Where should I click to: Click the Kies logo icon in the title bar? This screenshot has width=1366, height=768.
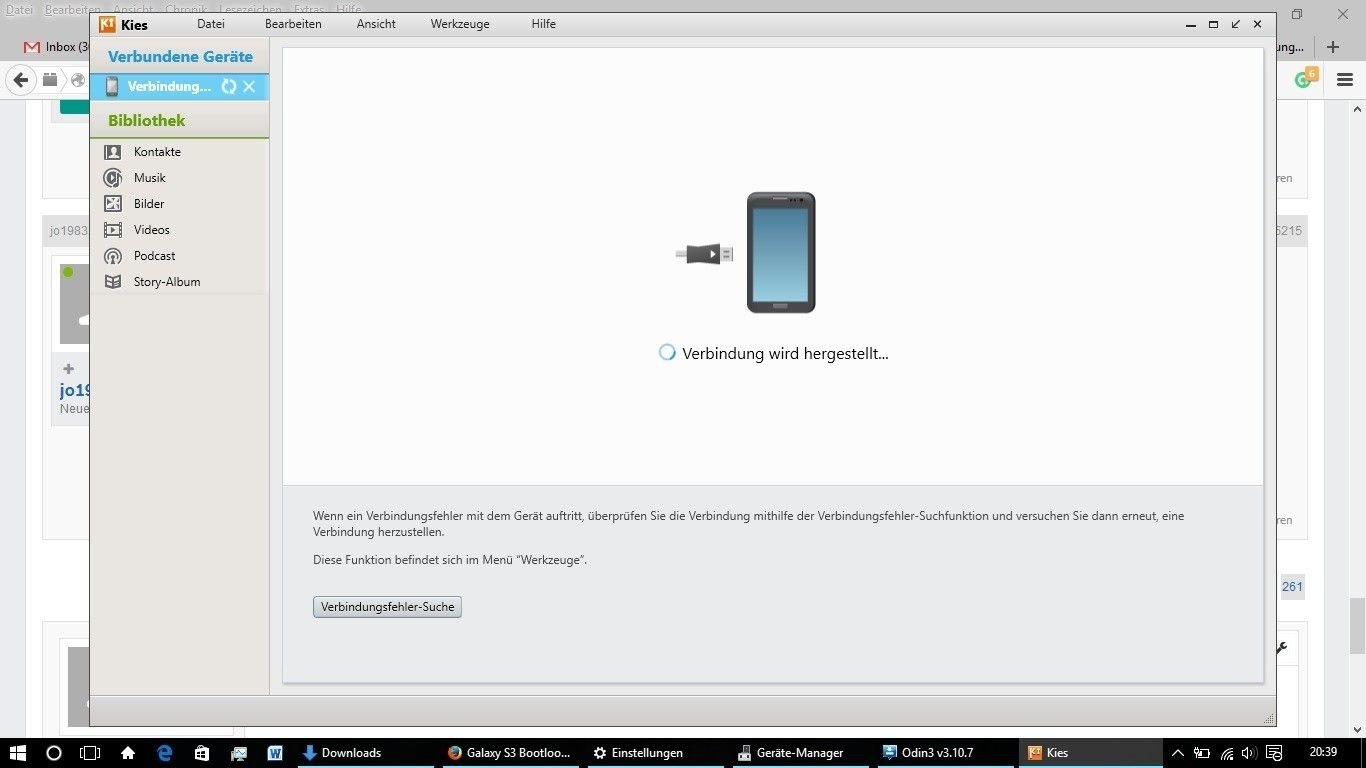coord(107,24)
